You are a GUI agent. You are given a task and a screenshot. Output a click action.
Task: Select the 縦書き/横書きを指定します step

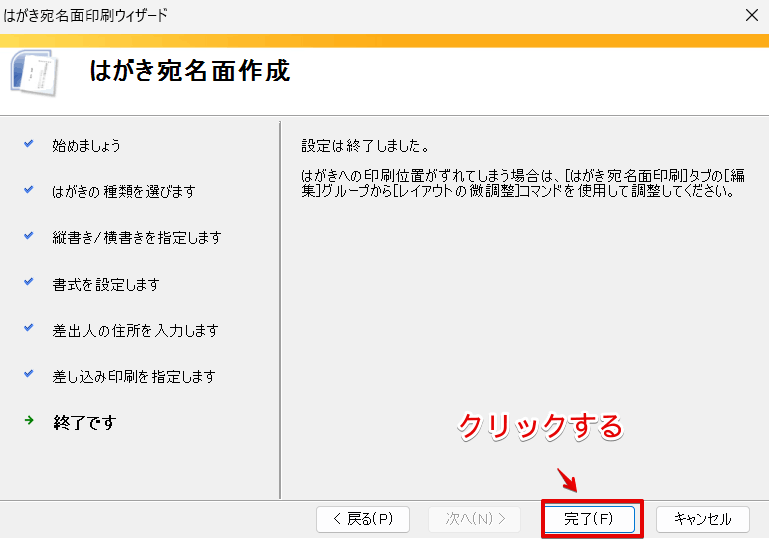click(137, 238)
